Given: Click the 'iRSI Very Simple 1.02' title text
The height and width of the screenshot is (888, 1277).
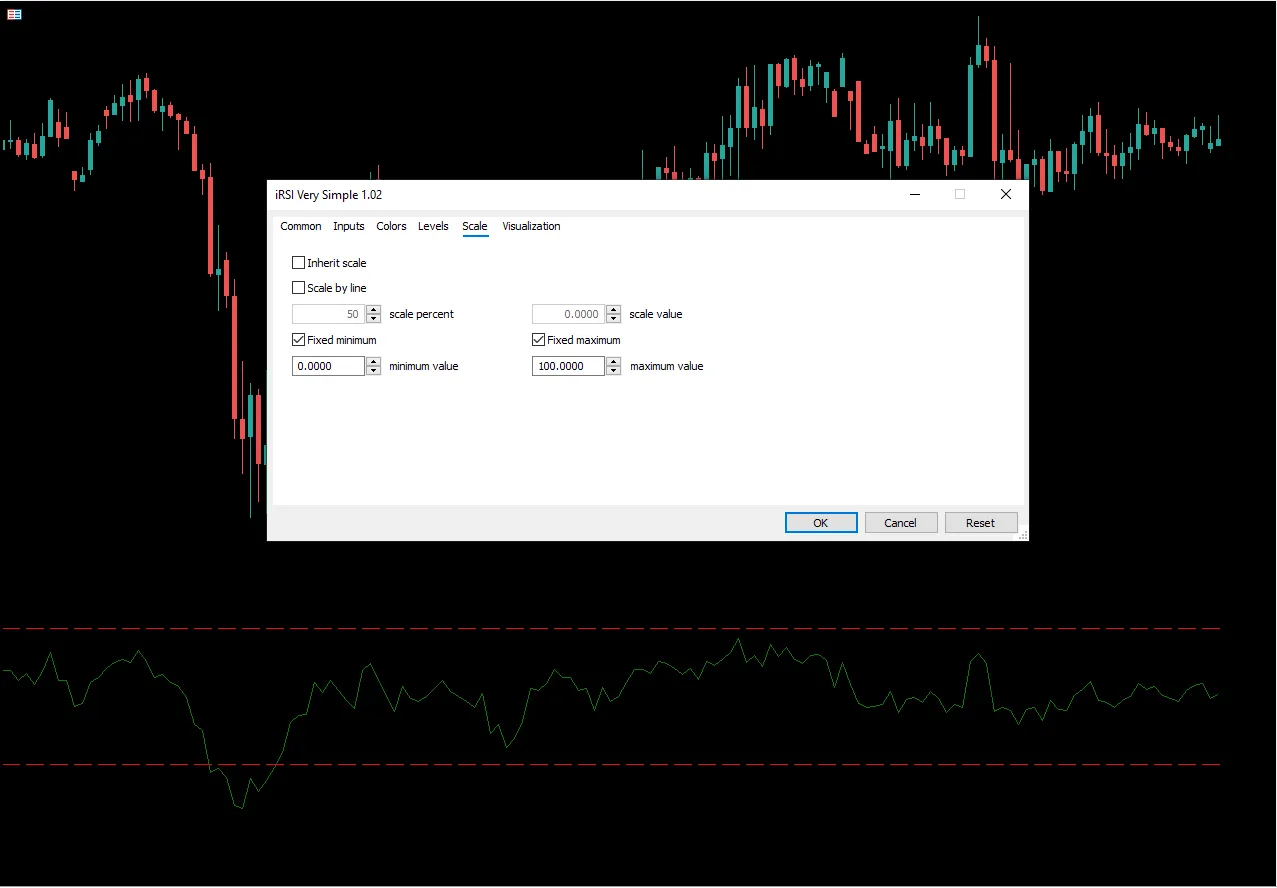Looking at the screenshot, I should pos(328,195).
